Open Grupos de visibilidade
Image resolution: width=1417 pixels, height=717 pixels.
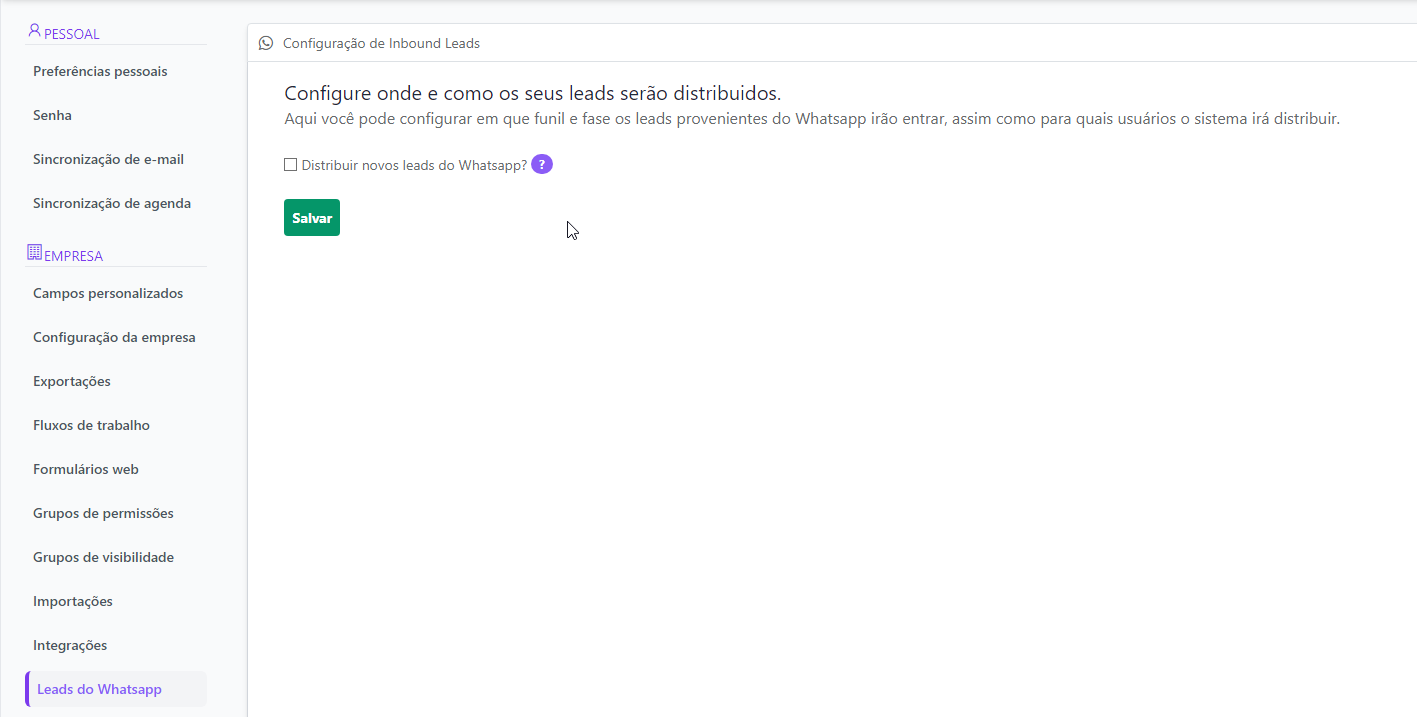click(x=103, y=558)
